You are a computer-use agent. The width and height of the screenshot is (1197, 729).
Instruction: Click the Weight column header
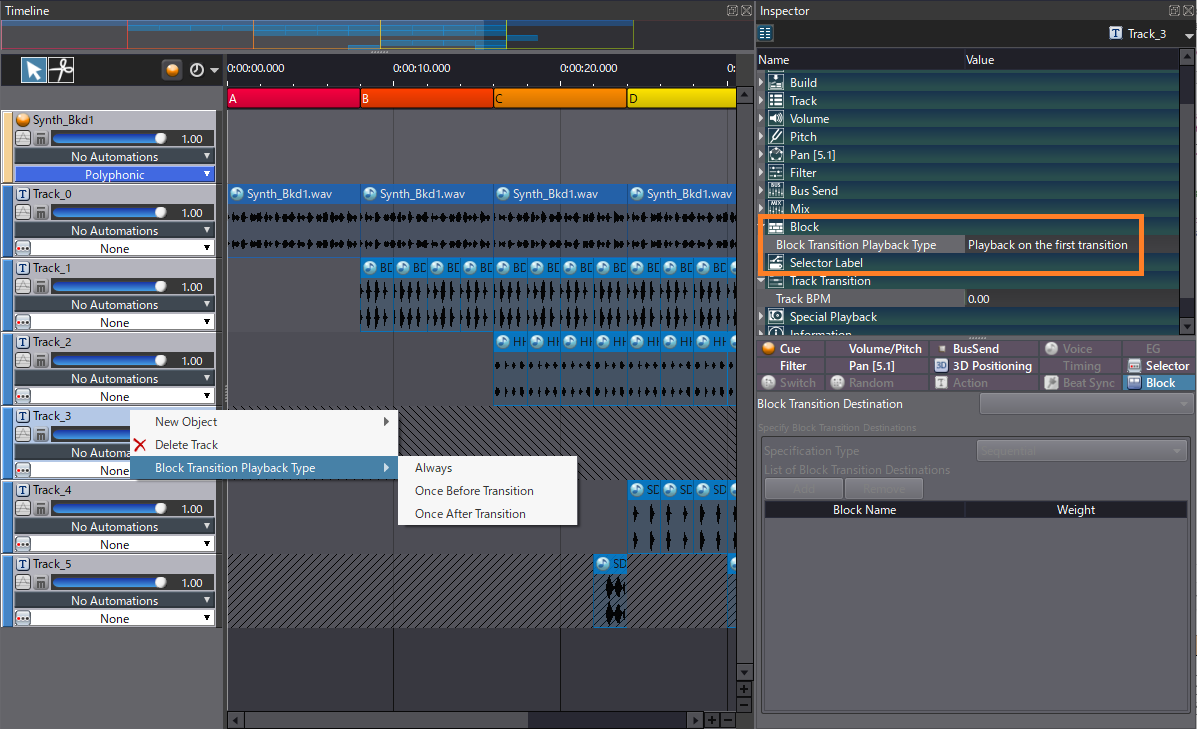1076,509
